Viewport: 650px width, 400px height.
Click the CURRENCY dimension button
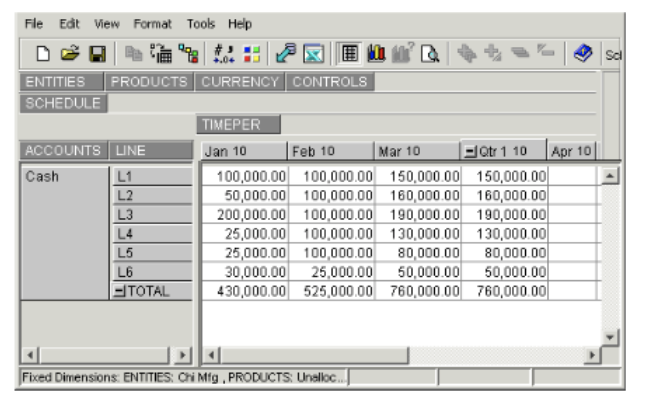pos(241,82)
